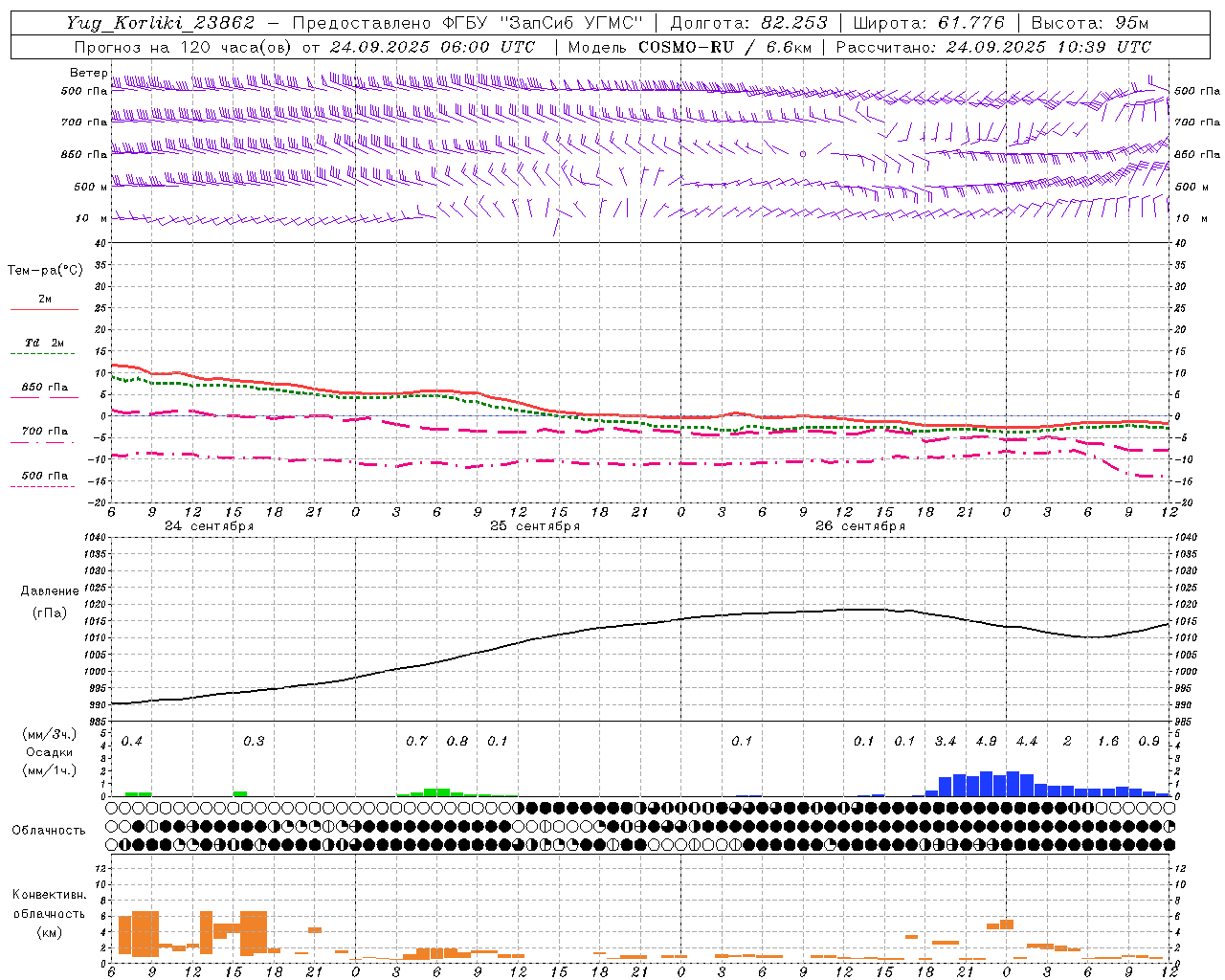Image resolution: width=1225 pixels, height=980 pixels.
Task: Click the '(мм/1ч.)' precipitation unit label
Action: [x=50, y=770]
